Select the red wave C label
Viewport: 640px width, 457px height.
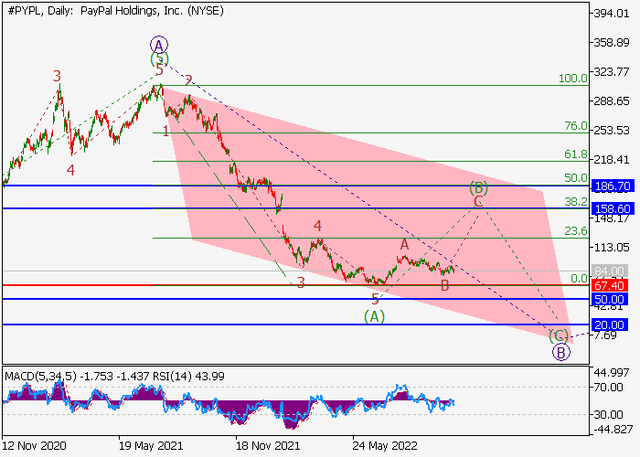[478, 201]
